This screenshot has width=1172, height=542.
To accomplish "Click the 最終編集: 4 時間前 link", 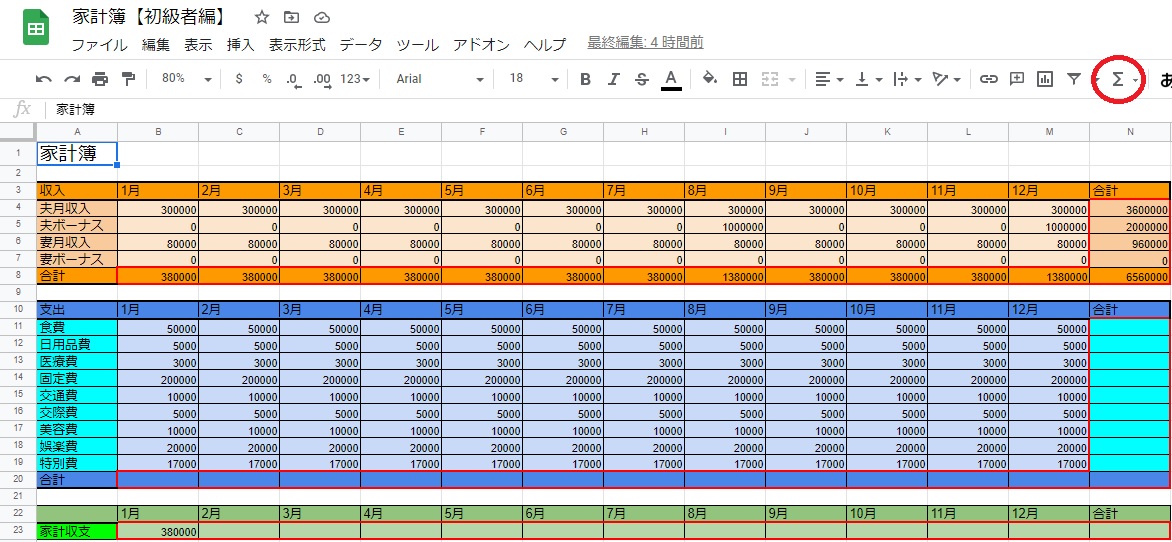I will [645, 43].
